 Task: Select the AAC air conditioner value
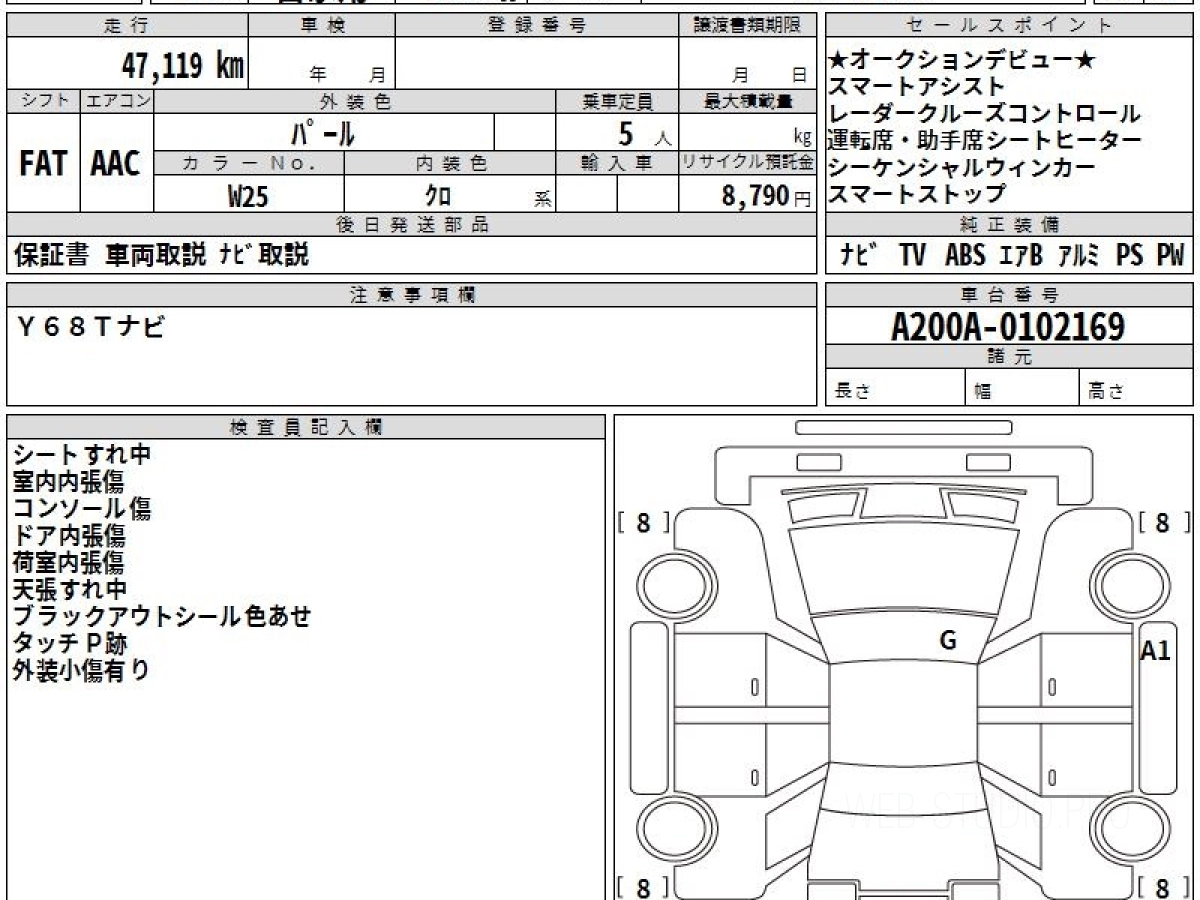[x=116, y=163]
